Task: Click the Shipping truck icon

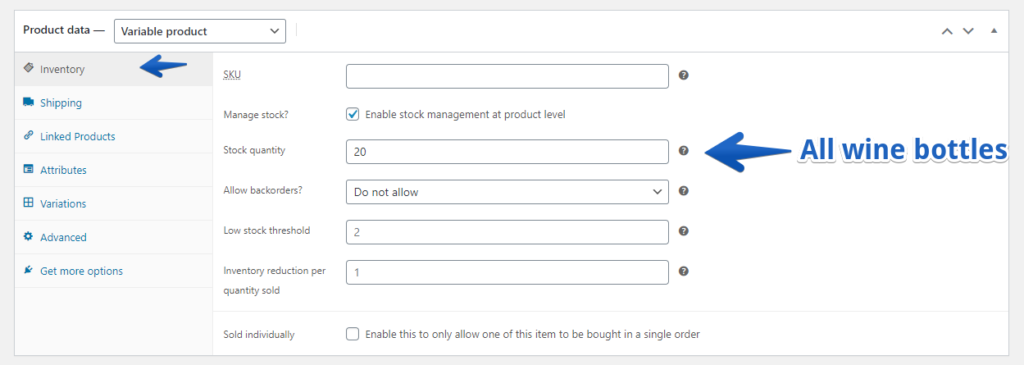Action: [28, 103]
